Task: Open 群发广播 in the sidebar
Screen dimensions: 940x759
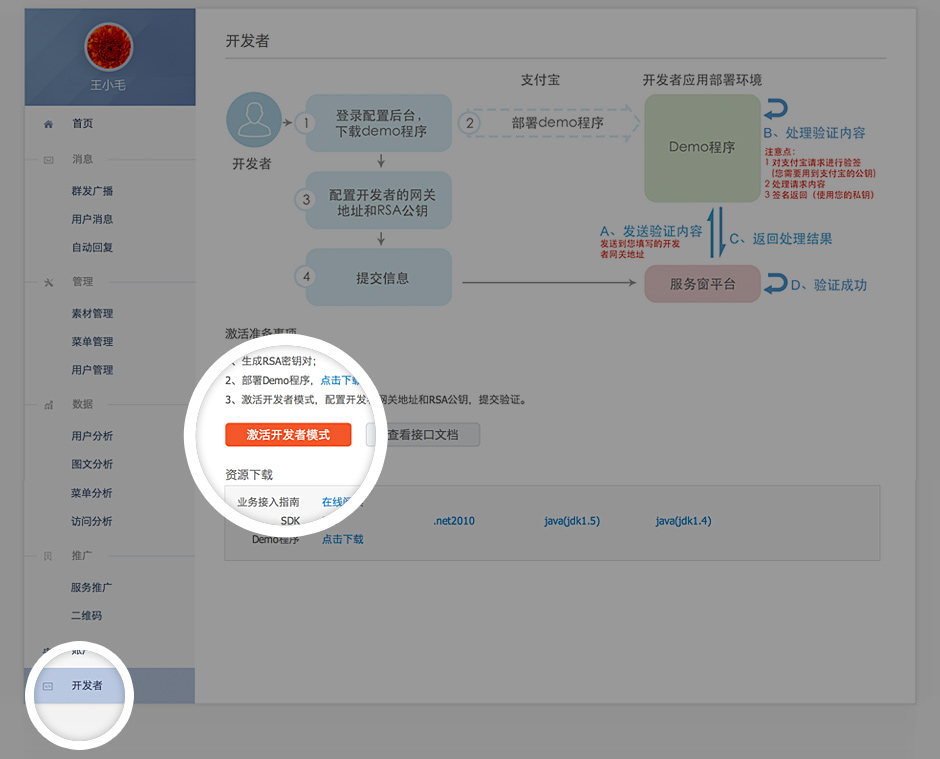Action: tap(92, 191)
